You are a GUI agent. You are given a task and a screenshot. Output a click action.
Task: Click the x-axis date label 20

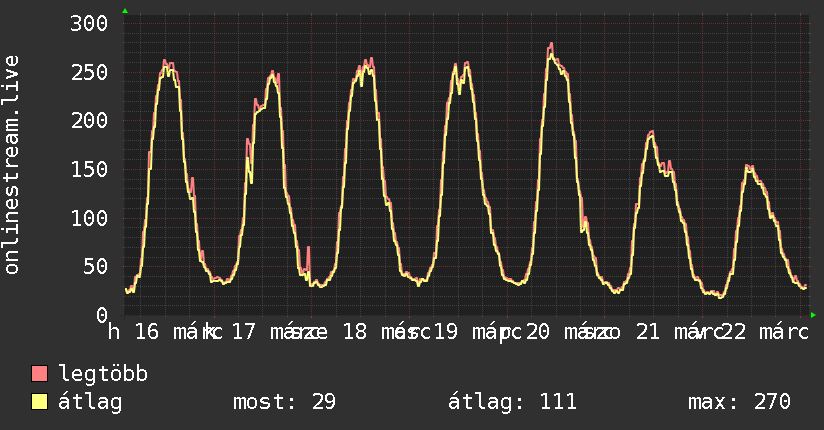click(538, 332)
